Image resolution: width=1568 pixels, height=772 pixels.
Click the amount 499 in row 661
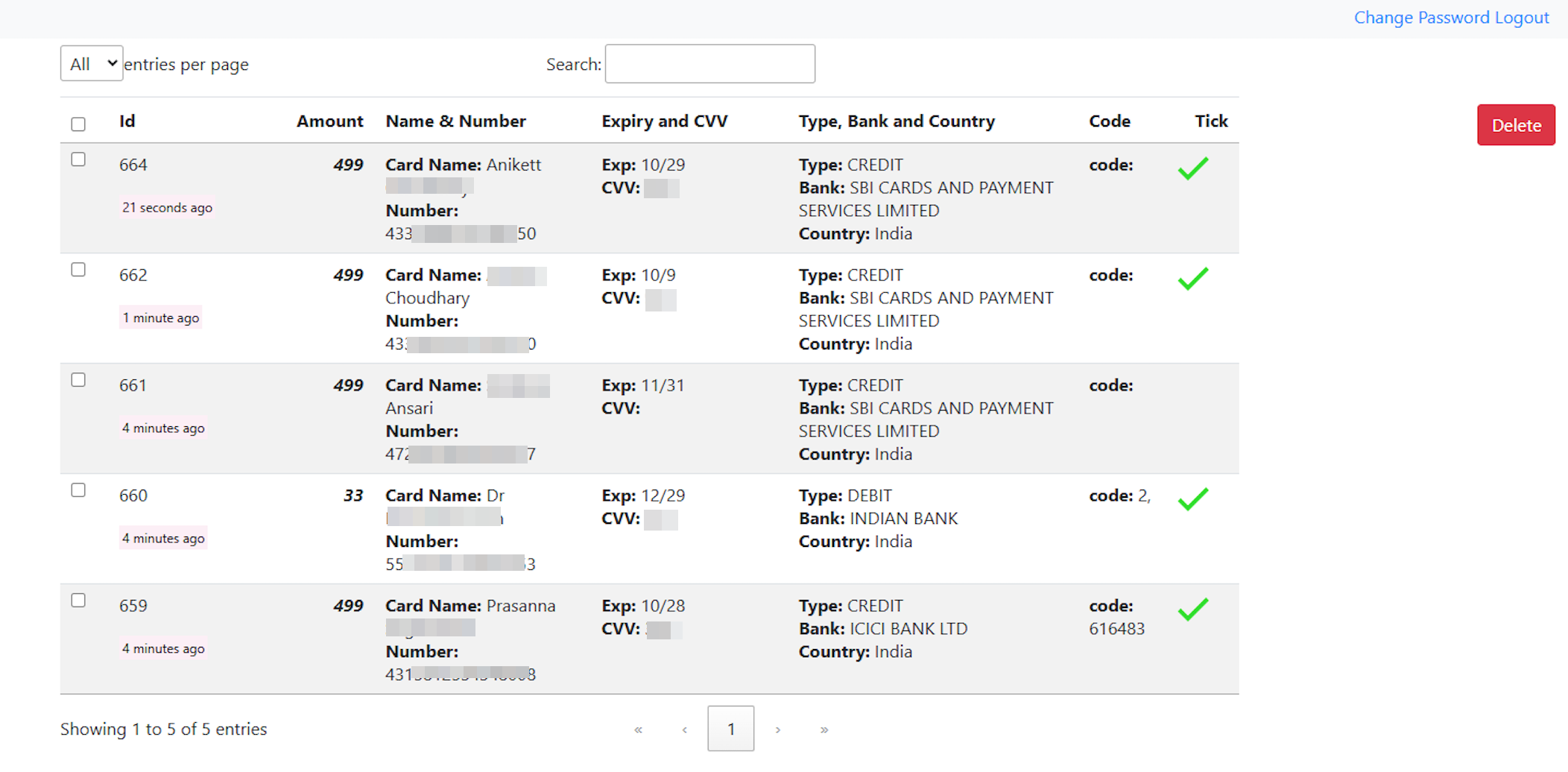click(x=348, y=385)
